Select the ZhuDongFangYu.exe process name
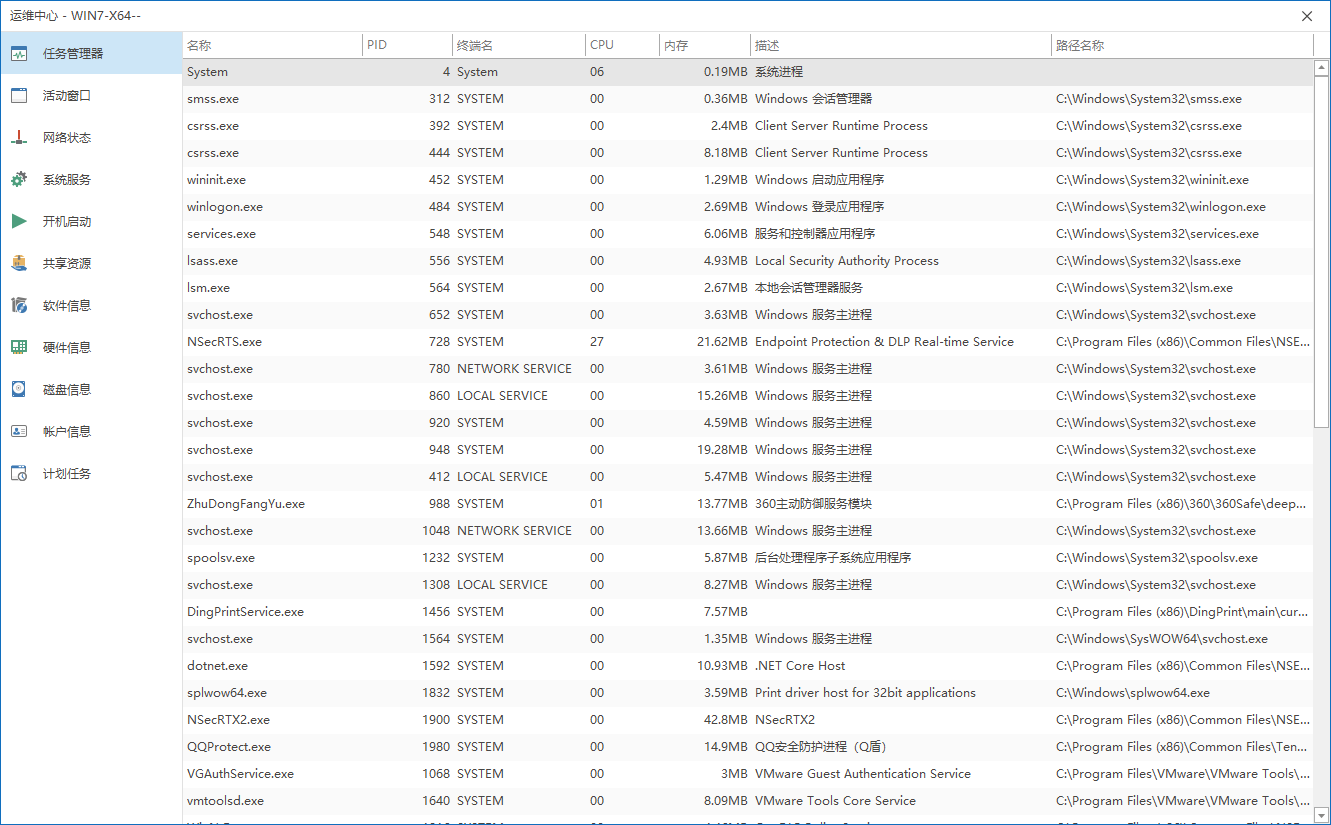The width and height of the screenshot is (1331, 825). click(x=246, y=504)
